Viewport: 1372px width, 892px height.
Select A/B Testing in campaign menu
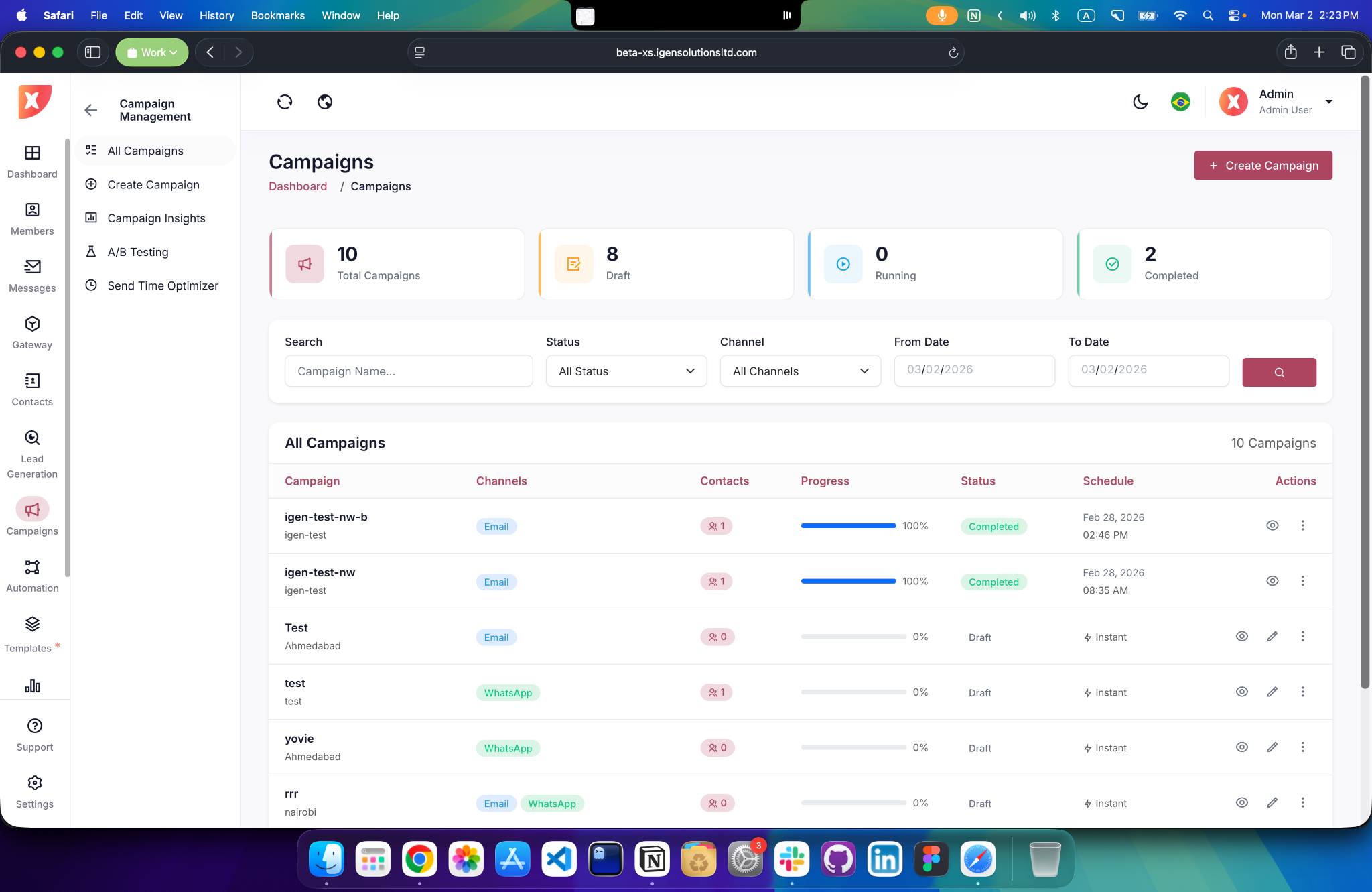[138, 252]
